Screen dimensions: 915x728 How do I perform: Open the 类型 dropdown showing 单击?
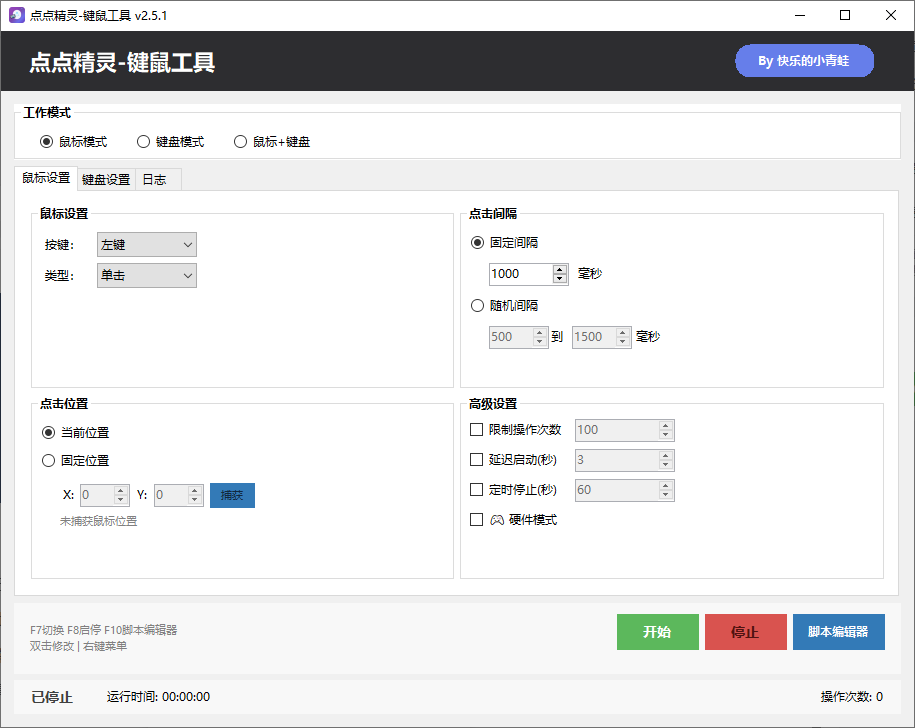(146, 275)
